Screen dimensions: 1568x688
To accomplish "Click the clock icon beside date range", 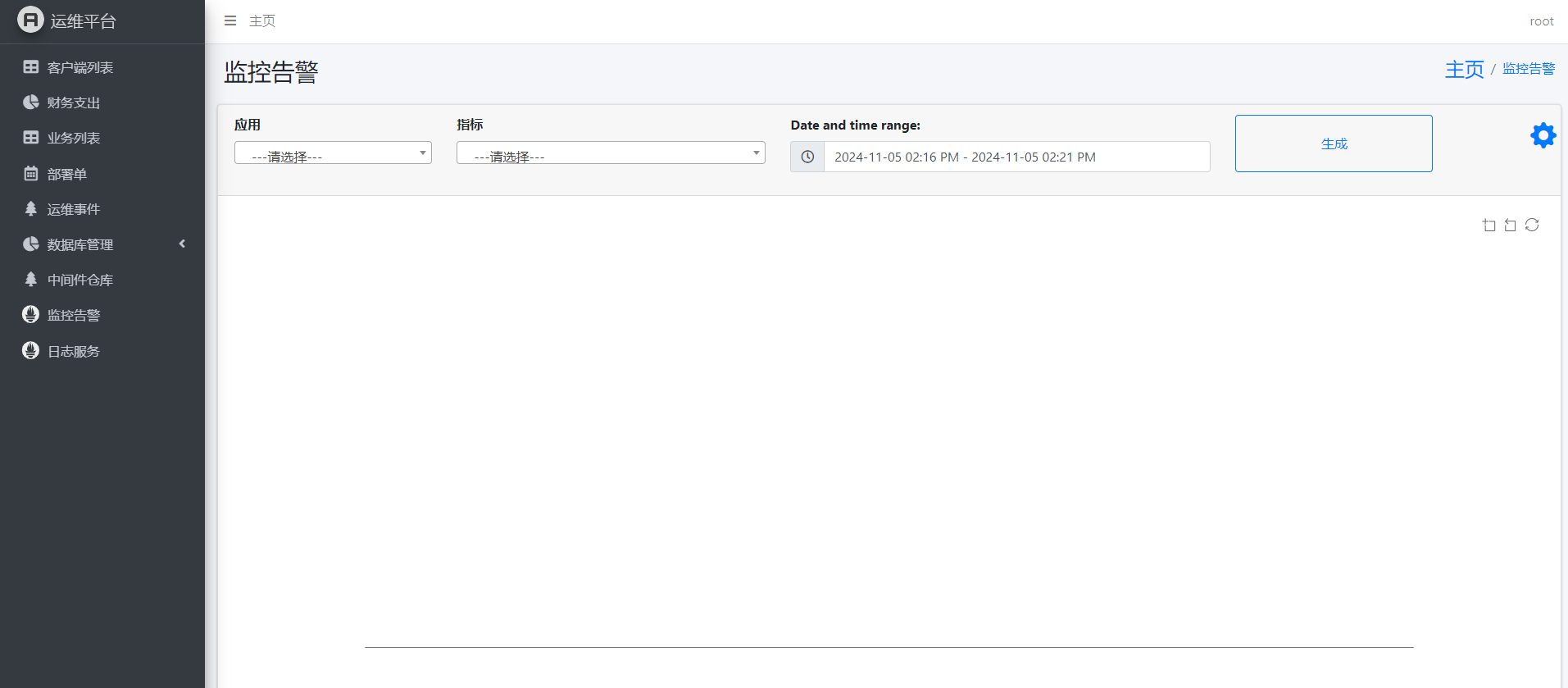I will click(x=807, y=157).
